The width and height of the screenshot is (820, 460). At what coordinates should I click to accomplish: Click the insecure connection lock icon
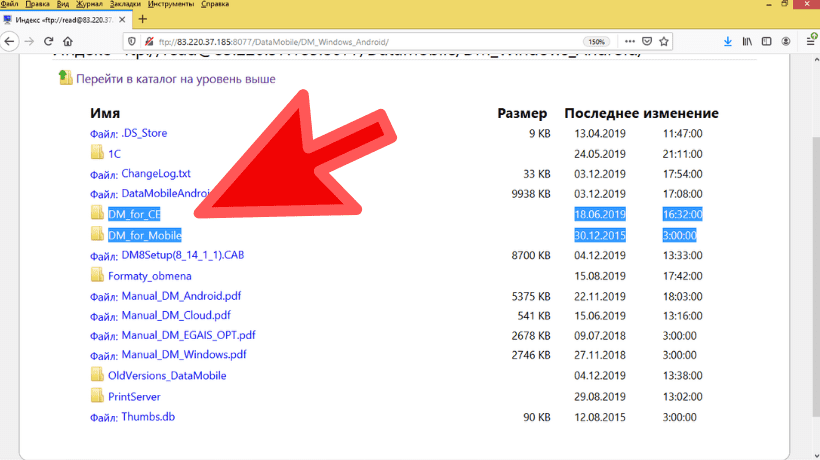[x=149, y=41]
